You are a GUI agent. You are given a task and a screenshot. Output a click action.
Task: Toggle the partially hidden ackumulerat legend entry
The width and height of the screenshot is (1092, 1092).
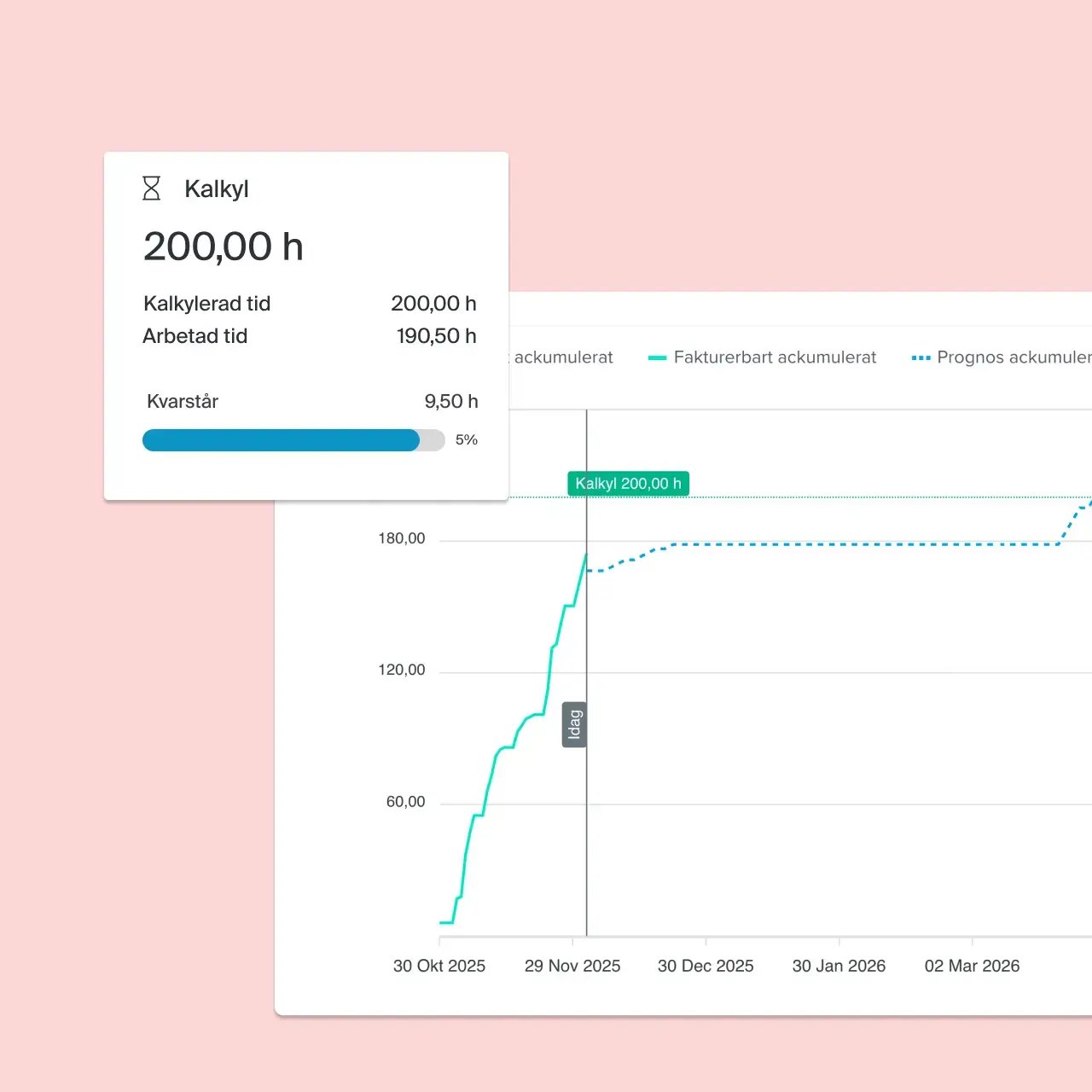(563, 357)
